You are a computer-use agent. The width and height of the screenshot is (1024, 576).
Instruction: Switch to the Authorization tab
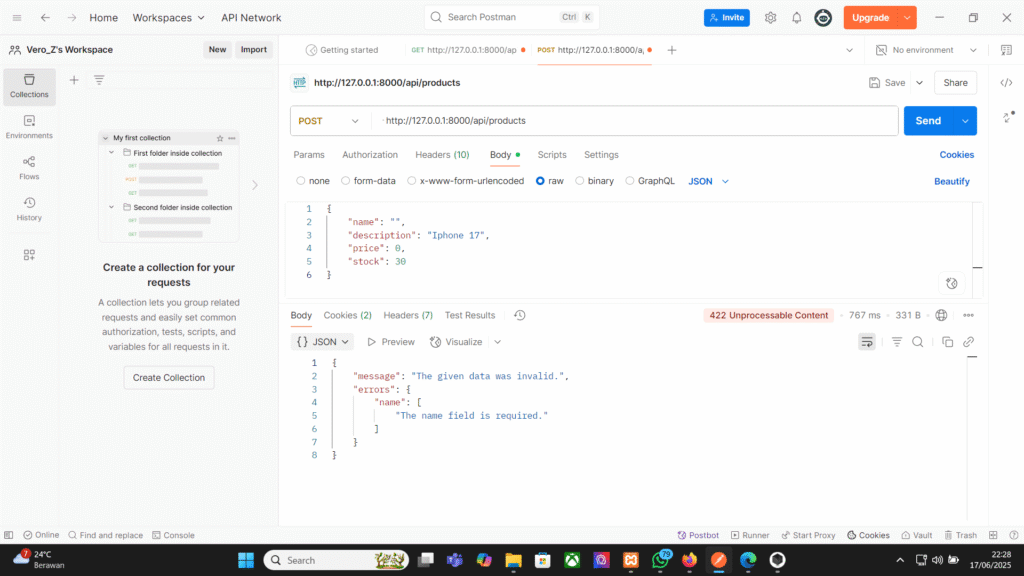tap(370, 155)
